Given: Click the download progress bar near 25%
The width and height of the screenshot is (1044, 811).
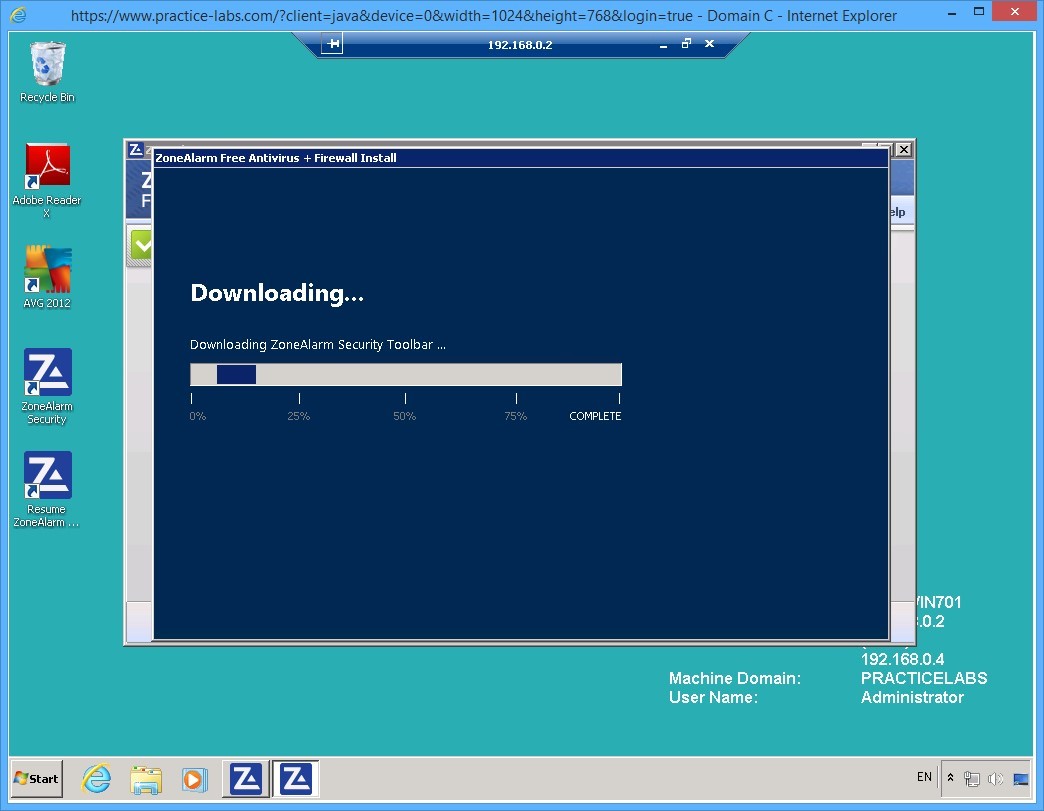Looking at the screenshot, I should [x=297, y=373].
